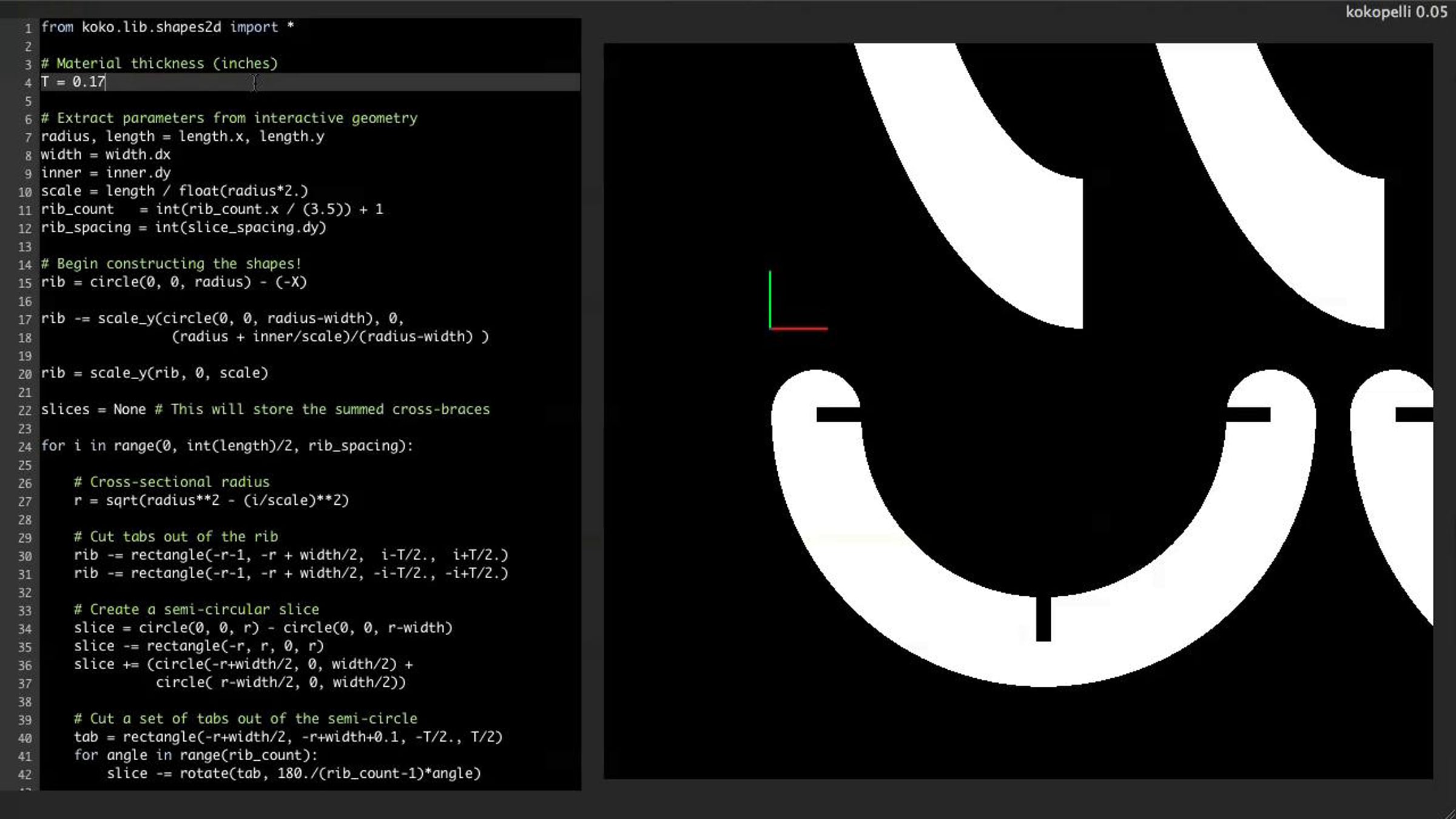Click the '# Cut a set of tabs' comment

tap(246, 719)
